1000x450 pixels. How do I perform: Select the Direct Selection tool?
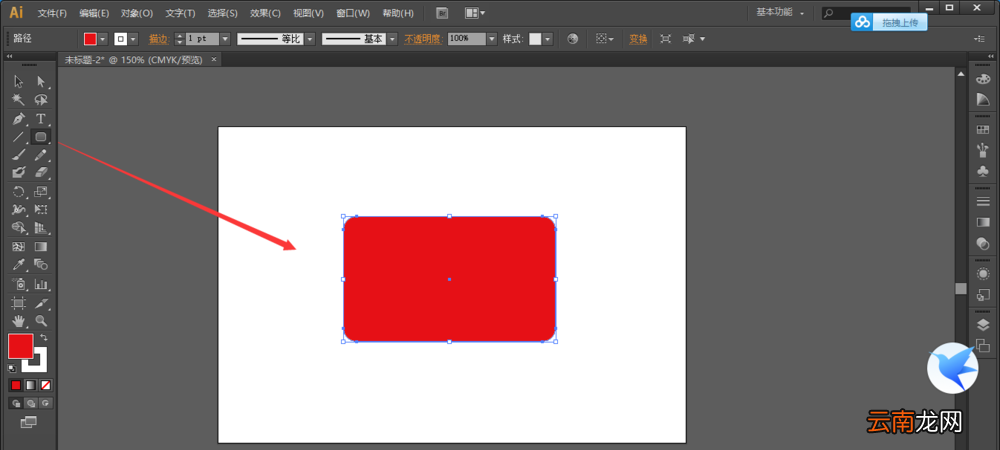point(41,82)
